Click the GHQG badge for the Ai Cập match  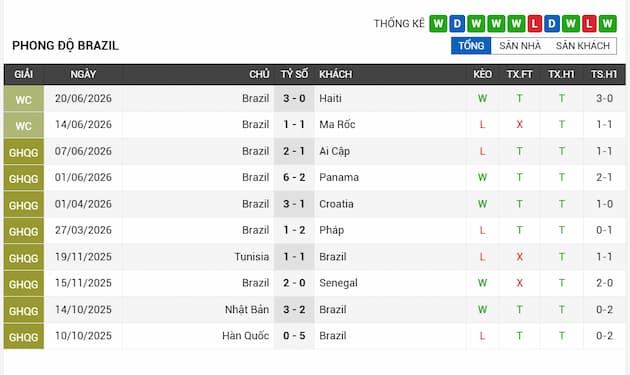click(24, 152)
